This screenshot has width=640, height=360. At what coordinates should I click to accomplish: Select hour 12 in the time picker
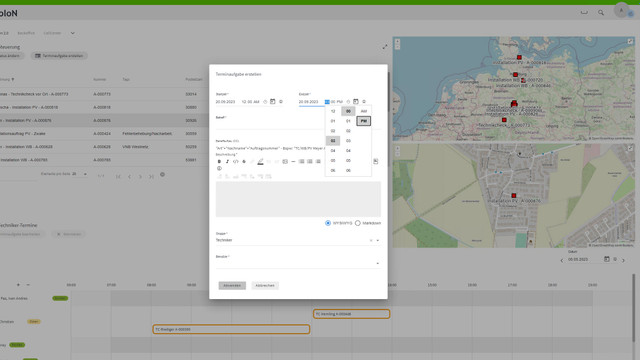coord(333,111)
